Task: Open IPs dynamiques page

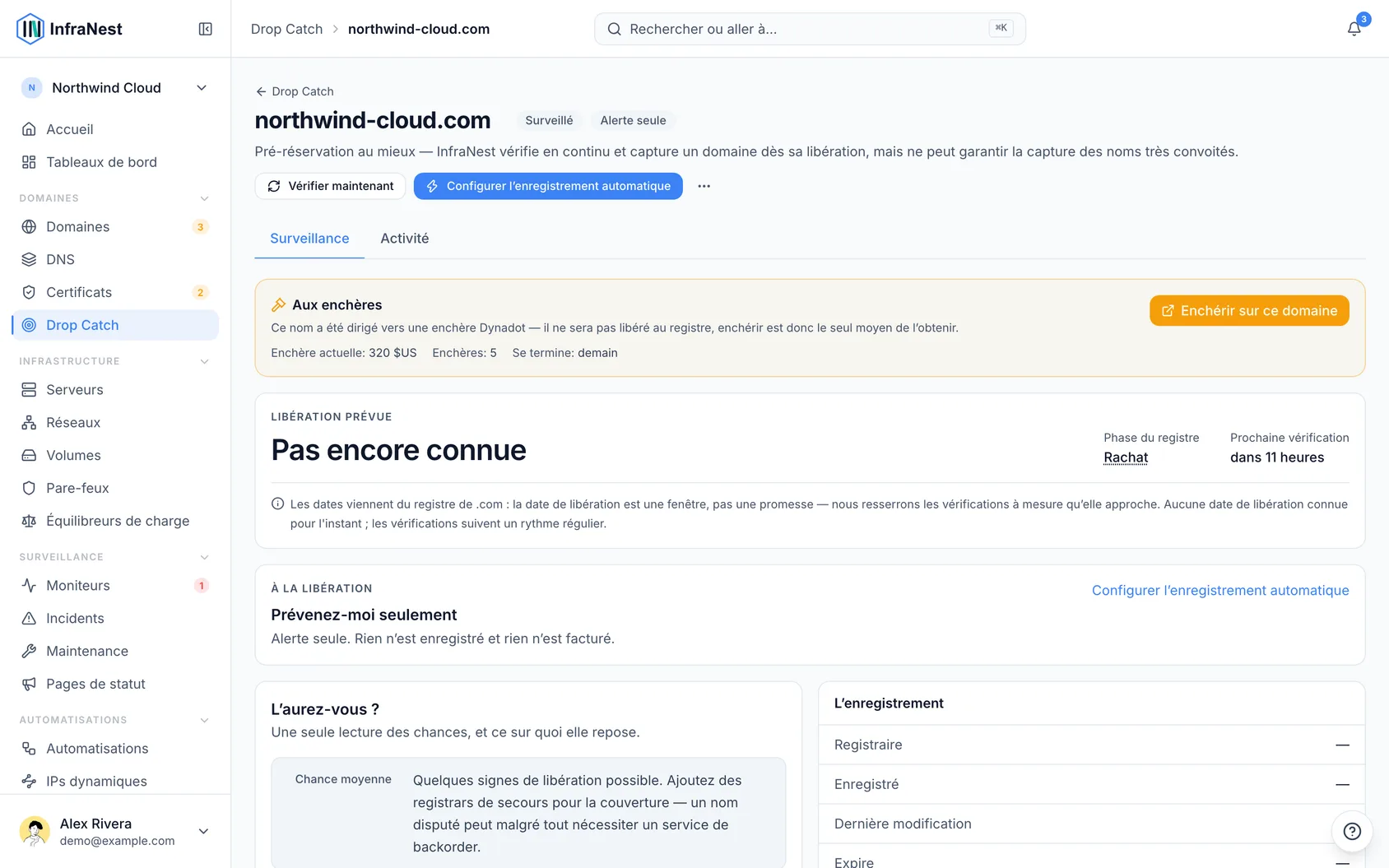Action: point(115,781)
